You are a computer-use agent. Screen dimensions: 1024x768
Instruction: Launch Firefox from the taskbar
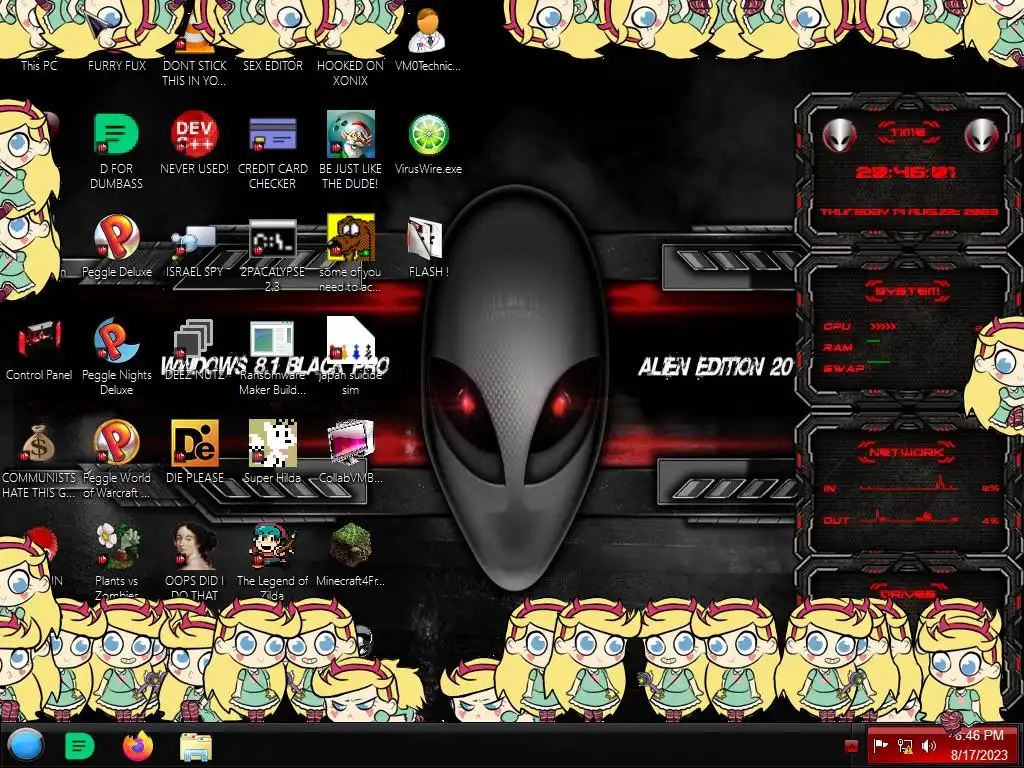click(x=138, y=746)
